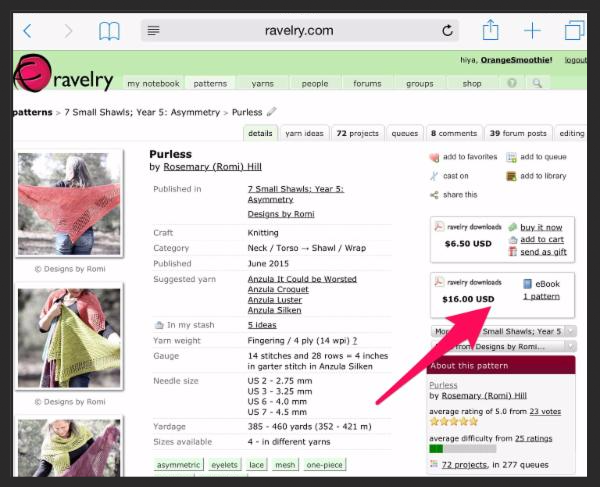The width and height of the screenshot is (600, 487).
Task: Open the 8 comments tab
Action: 453,133
